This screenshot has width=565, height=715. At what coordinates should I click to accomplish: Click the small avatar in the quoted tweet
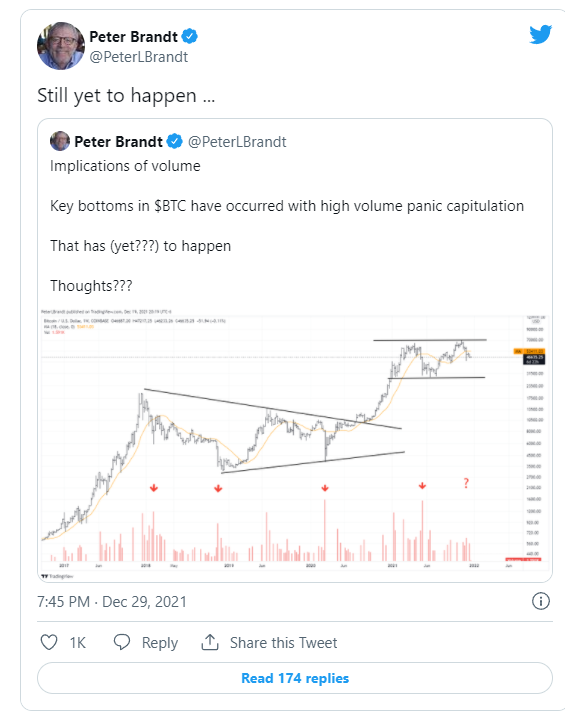(x=60, y=141)
